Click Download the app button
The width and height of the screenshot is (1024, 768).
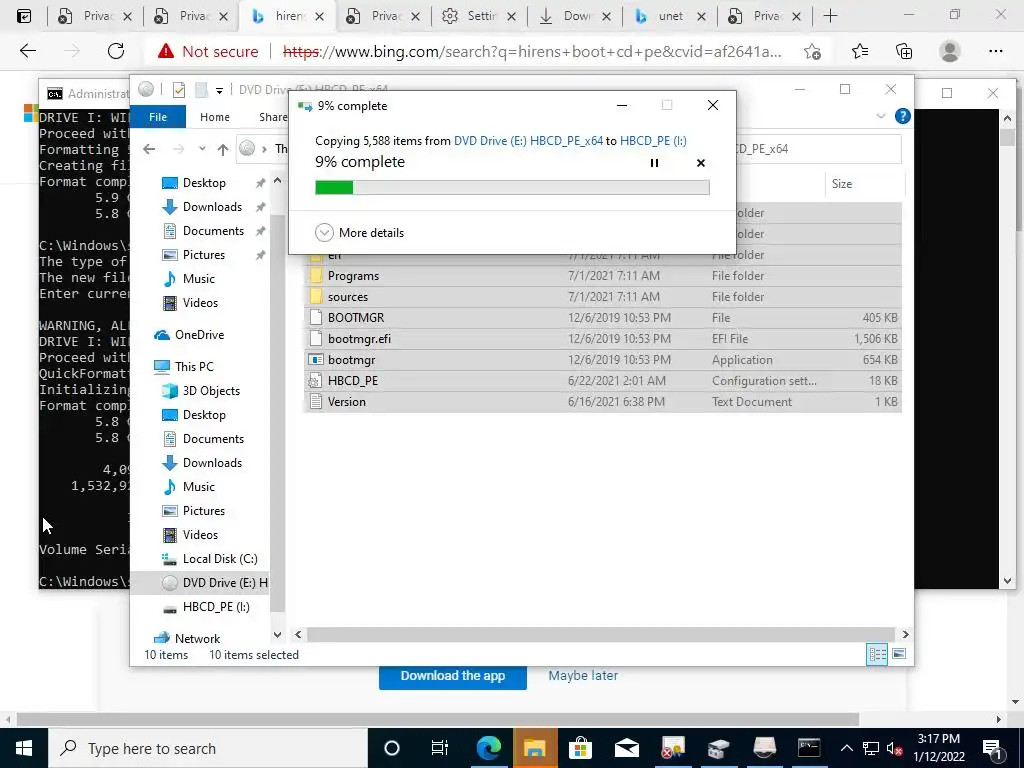pyautogui.click(x=453, y=676)
